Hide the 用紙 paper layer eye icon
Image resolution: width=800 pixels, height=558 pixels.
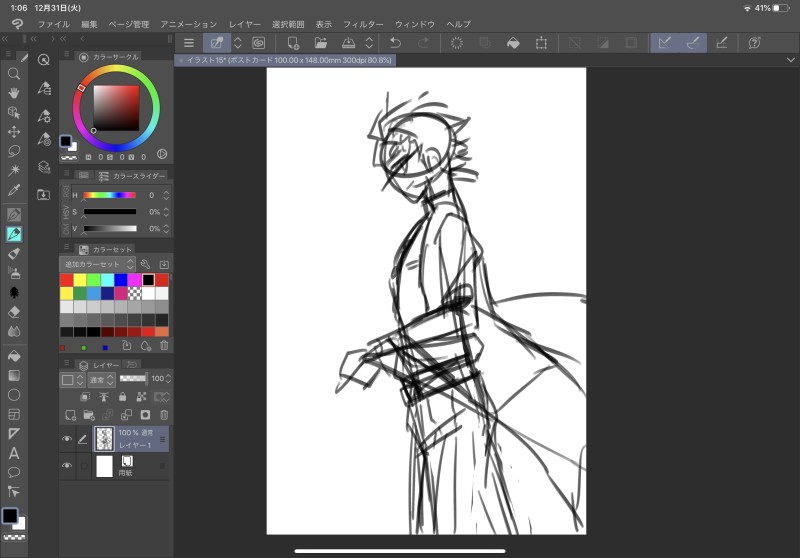(67, 466)
